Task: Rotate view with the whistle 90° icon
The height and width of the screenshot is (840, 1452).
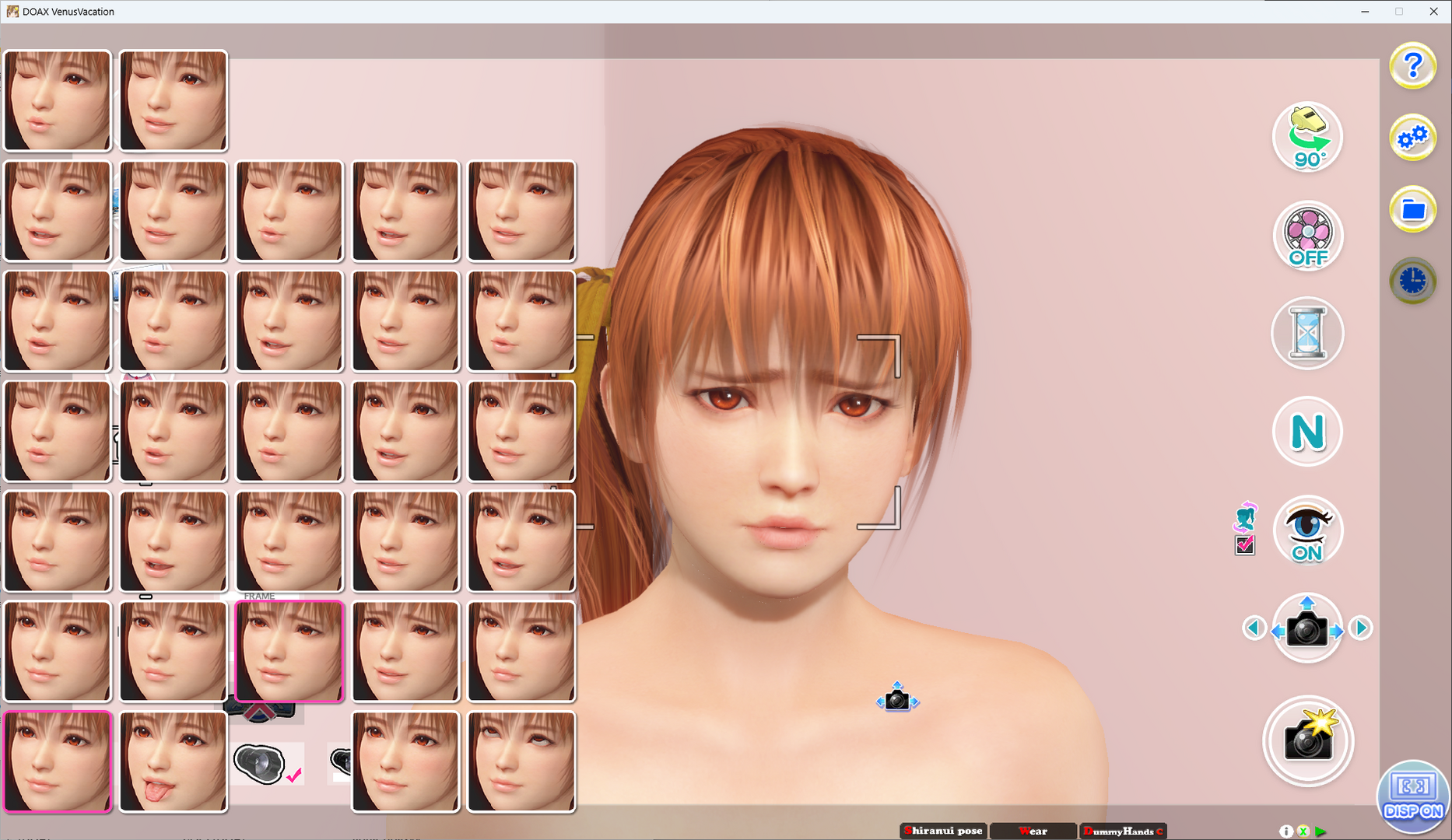Action: pos(1307,138)
